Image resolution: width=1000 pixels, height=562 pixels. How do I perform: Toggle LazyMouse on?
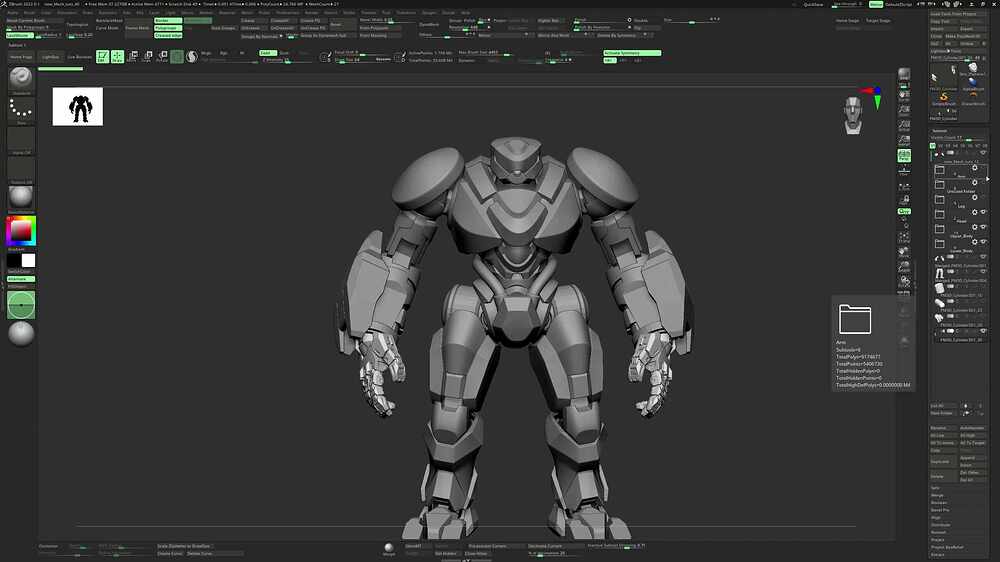click(20, 35)
